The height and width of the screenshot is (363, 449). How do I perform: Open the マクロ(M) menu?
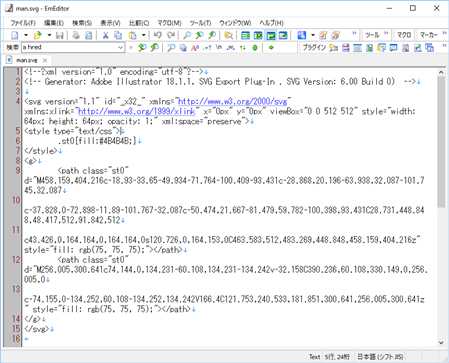pos(169,23)
